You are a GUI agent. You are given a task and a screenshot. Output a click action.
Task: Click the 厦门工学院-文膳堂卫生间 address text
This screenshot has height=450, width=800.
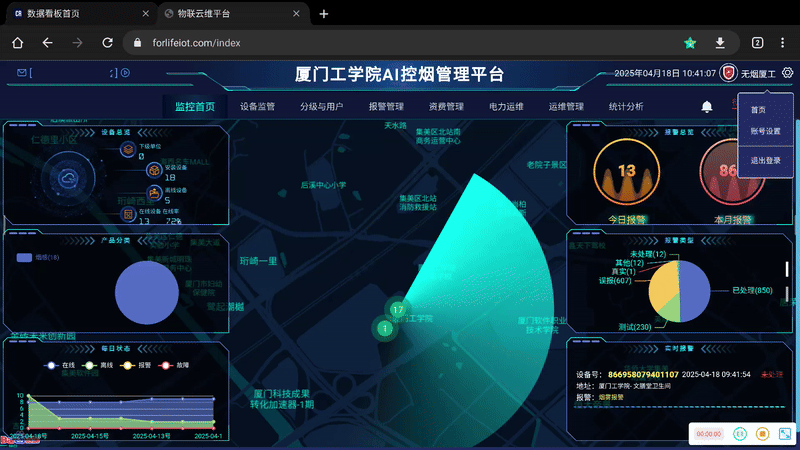[x=634, y=386]
